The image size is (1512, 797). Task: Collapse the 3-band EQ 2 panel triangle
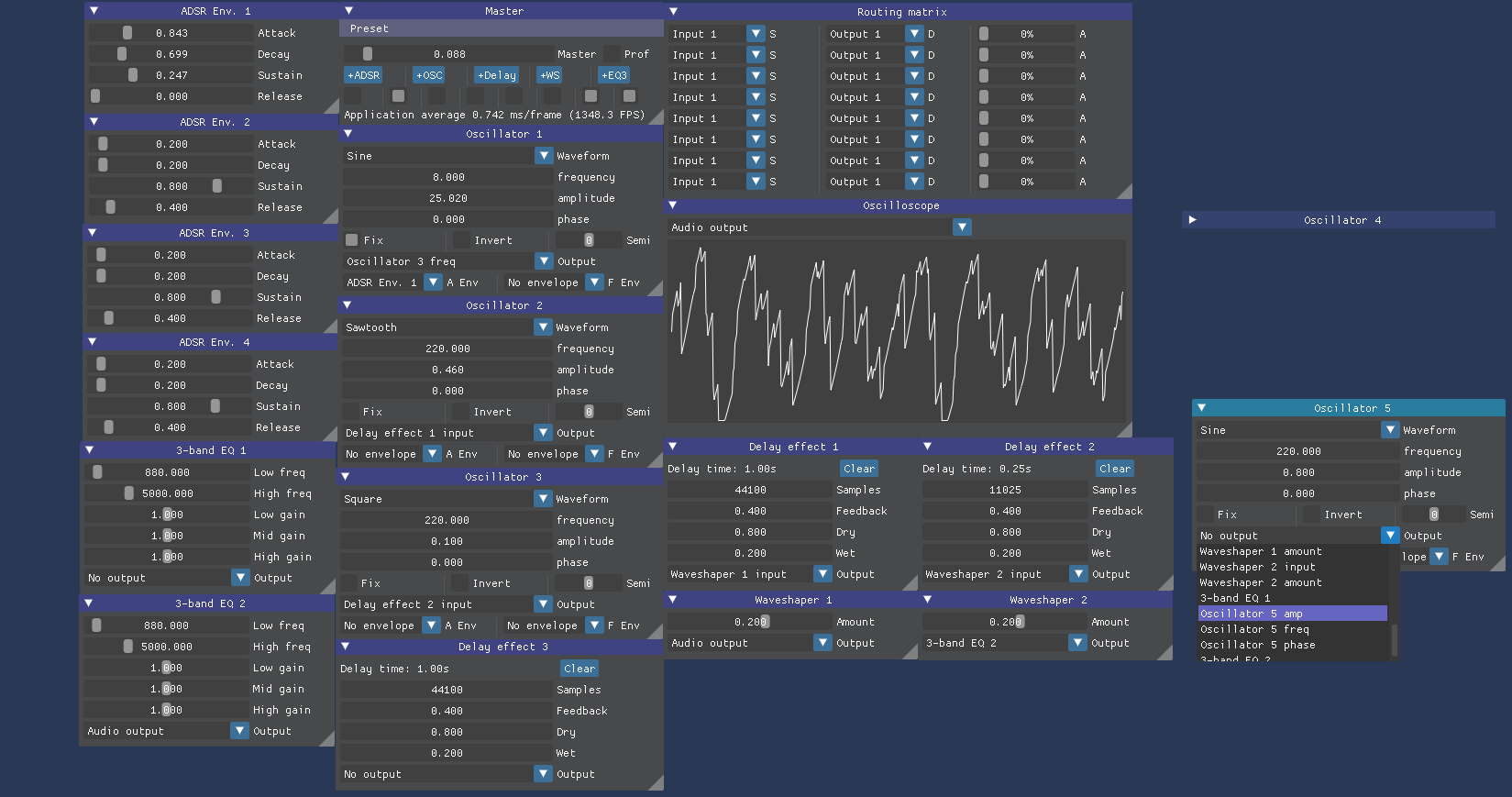89,603
